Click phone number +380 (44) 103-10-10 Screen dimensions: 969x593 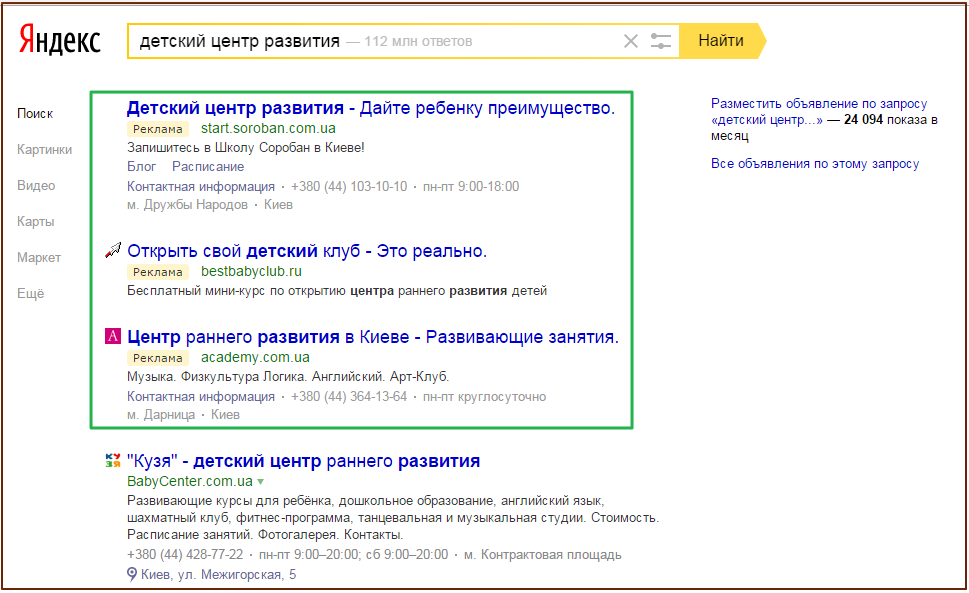coord(349,187)
